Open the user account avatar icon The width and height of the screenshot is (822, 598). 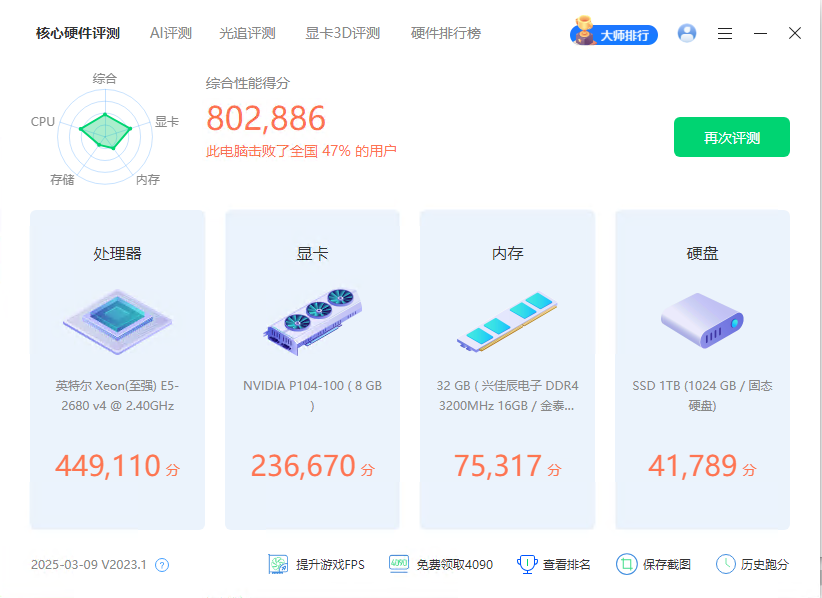[x=687, y=33]
